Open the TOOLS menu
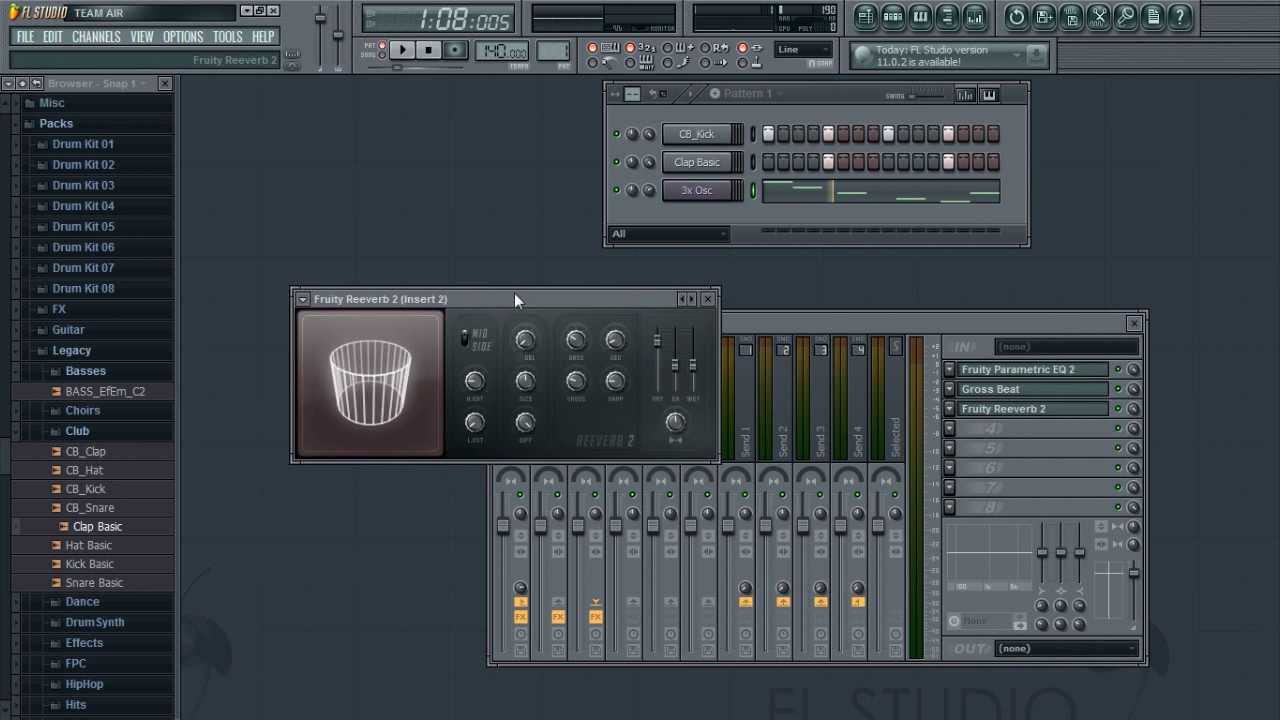 (227, 37)
